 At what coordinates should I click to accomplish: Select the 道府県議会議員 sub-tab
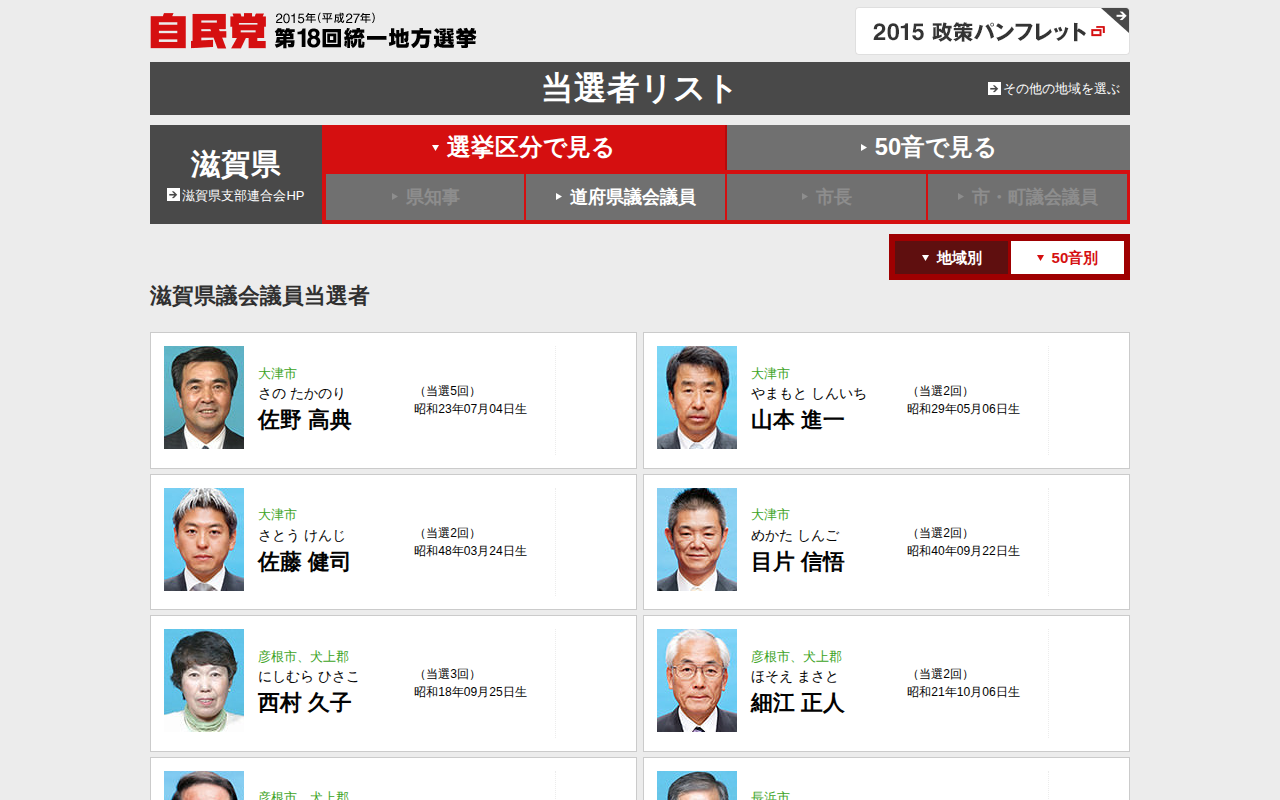(x=625, y=197)
